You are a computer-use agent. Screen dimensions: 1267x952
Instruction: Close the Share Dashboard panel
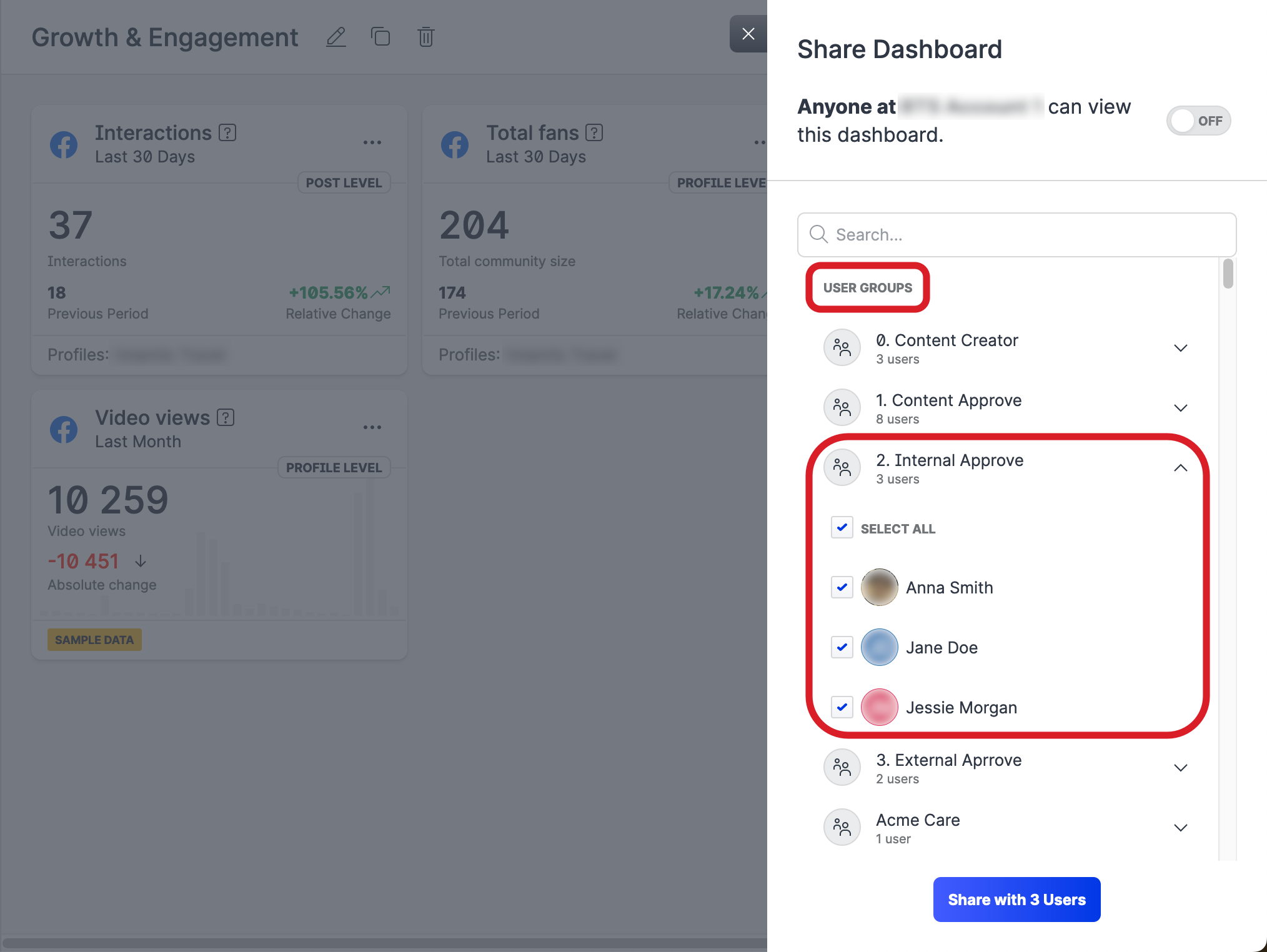(748, 34)
